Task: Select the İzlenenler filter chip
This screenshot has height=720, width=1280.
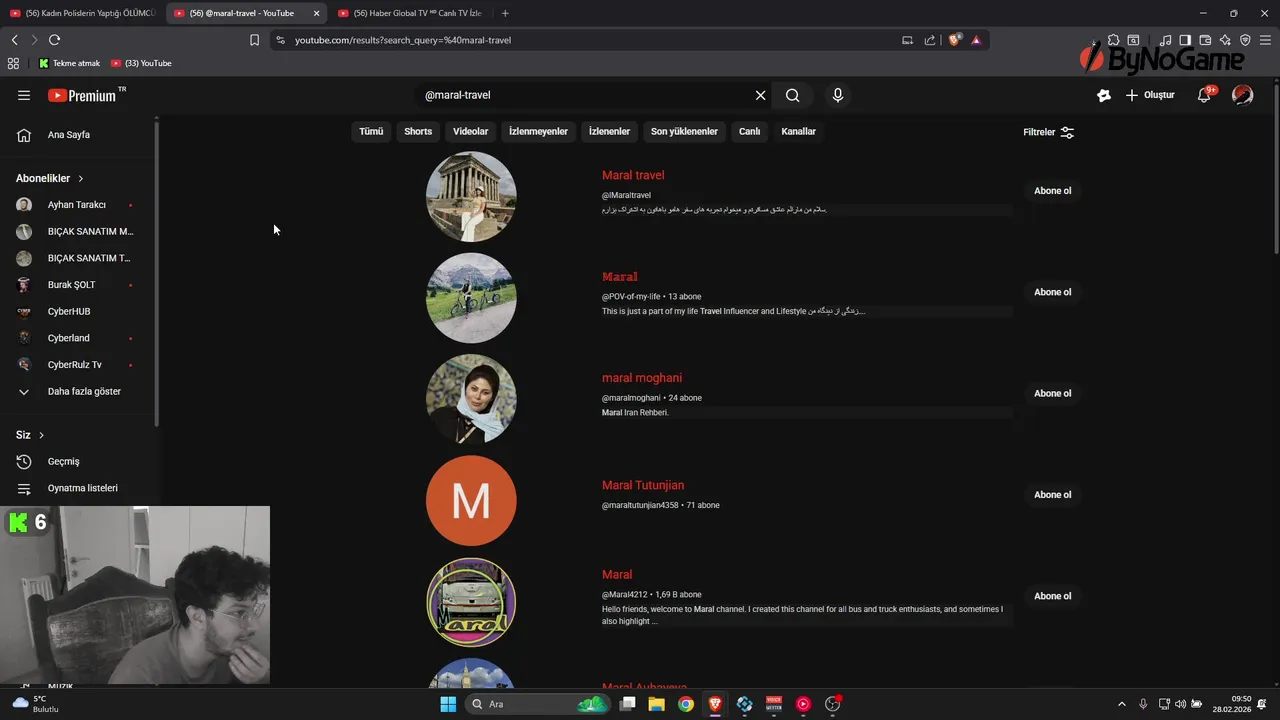Action: coord(609,132)
